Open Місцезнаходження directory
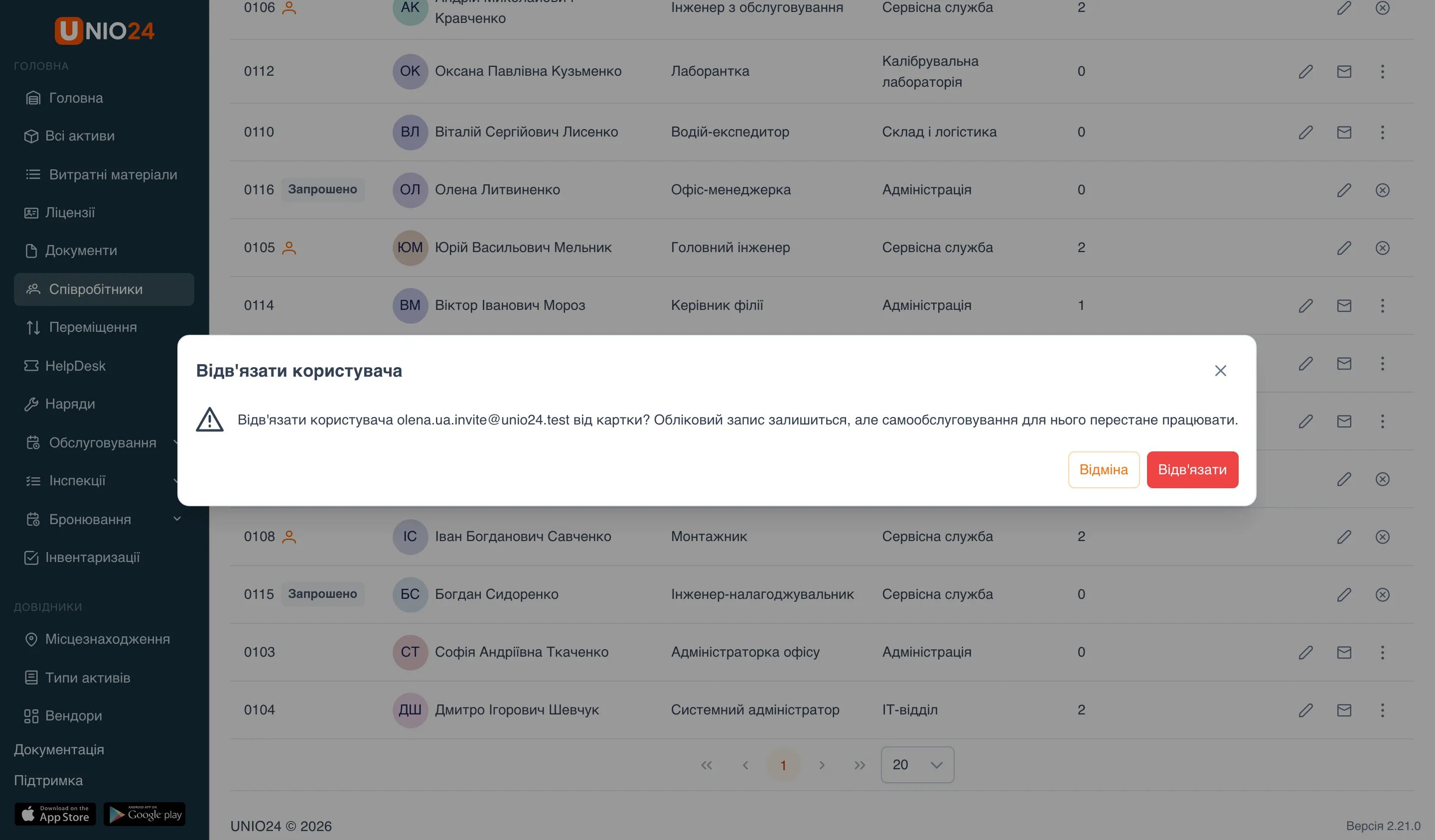1435x840 pixels. (104, 639)
